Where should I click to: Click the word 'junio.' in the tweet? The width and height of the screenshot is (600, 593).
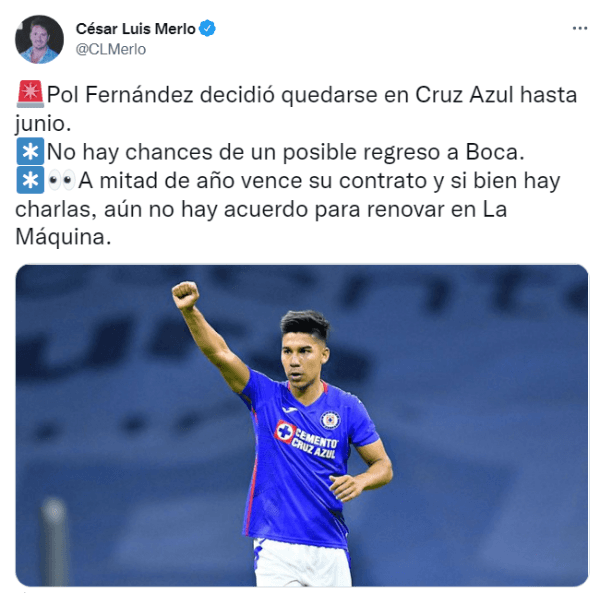43,124
